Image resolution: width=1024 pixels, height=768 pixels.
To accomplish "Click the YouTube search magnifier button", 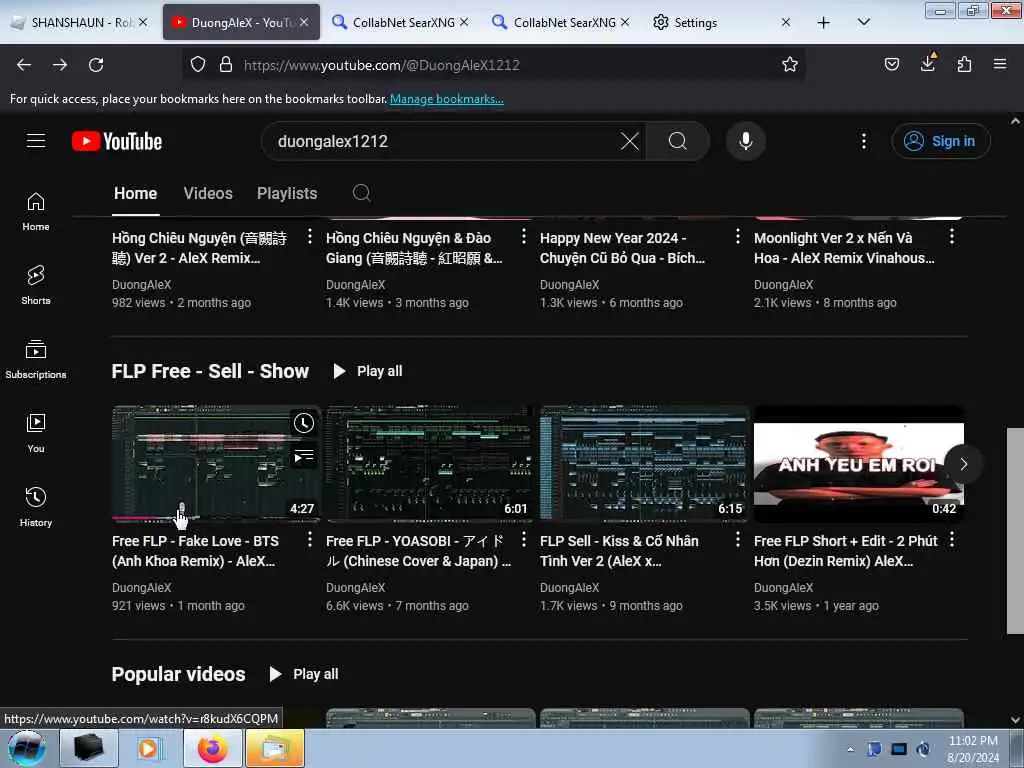I will tap(678, 141).
